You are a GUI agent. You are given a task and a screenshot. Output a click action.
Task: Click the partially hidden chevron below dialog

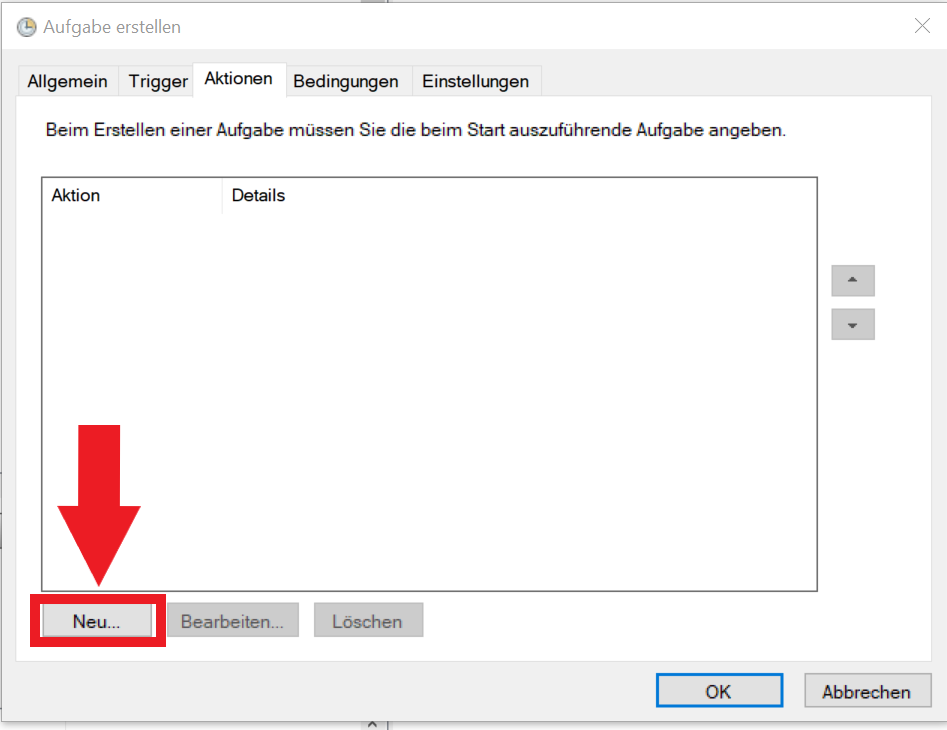372,724
